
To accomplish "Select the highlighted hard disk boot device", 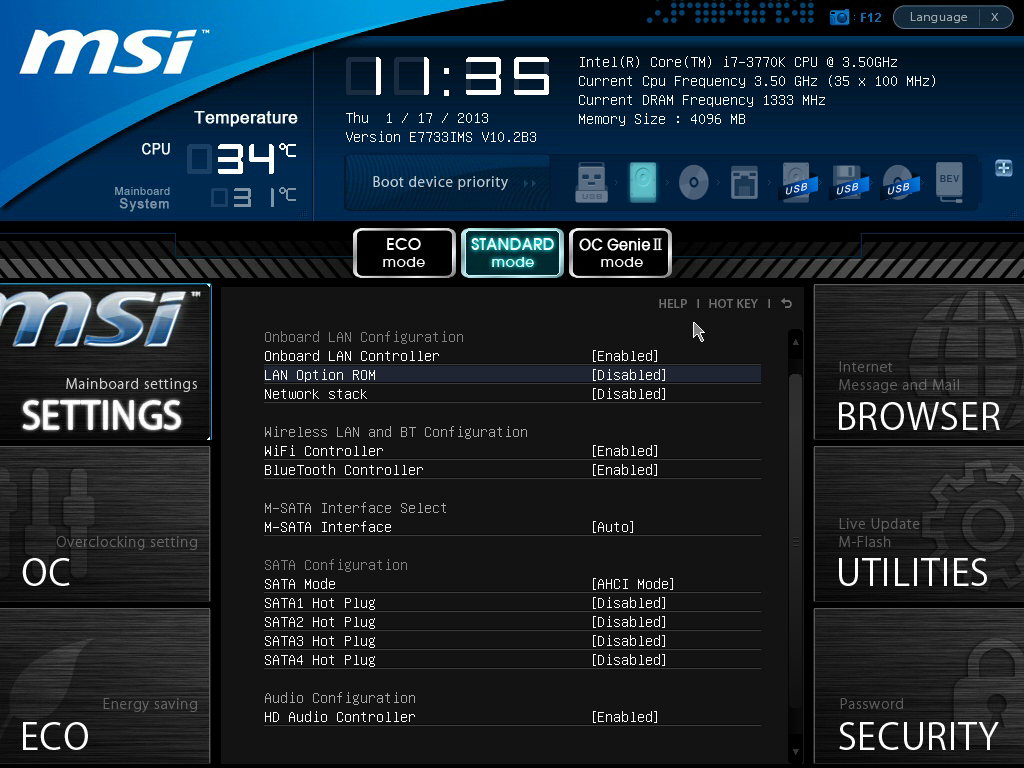I will [x=643, y=182].
